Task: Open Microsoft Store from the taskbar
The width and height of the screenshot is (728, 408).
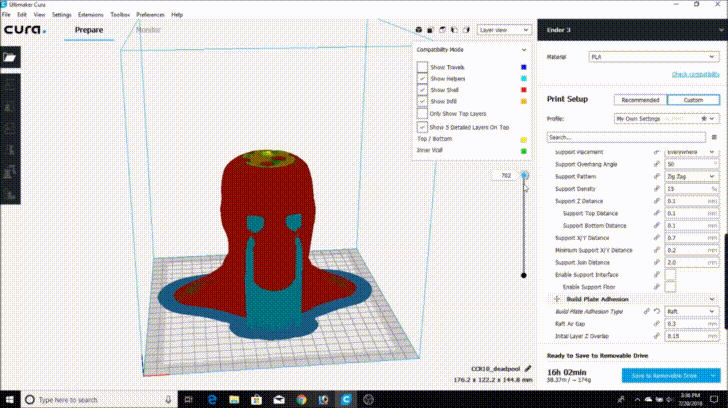Action: click(256, 399)
